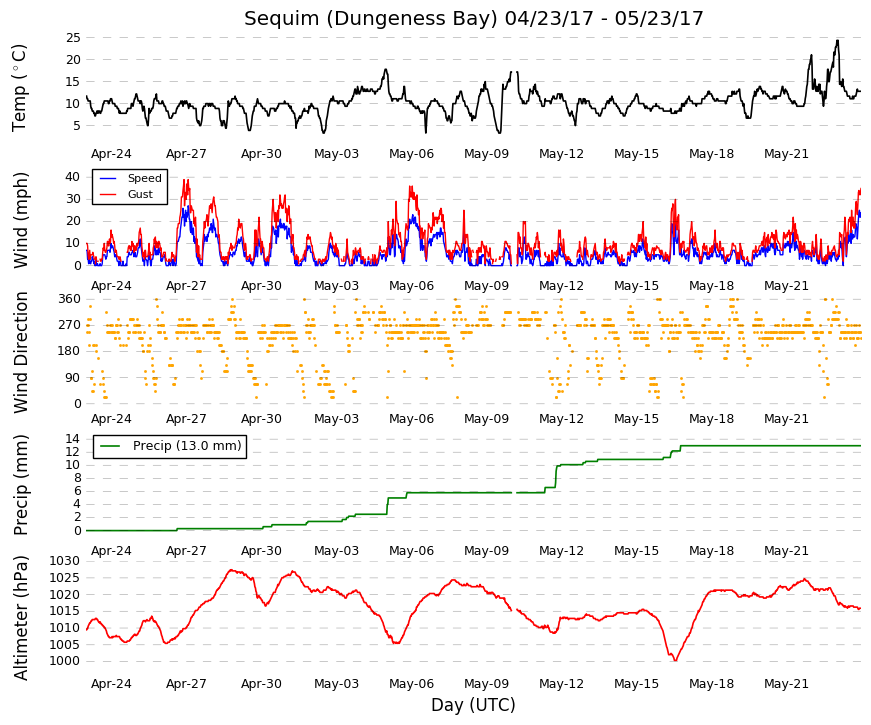
Task: Click the Precip (13.0 mm) legend label
Action: [x=187, y=446]
